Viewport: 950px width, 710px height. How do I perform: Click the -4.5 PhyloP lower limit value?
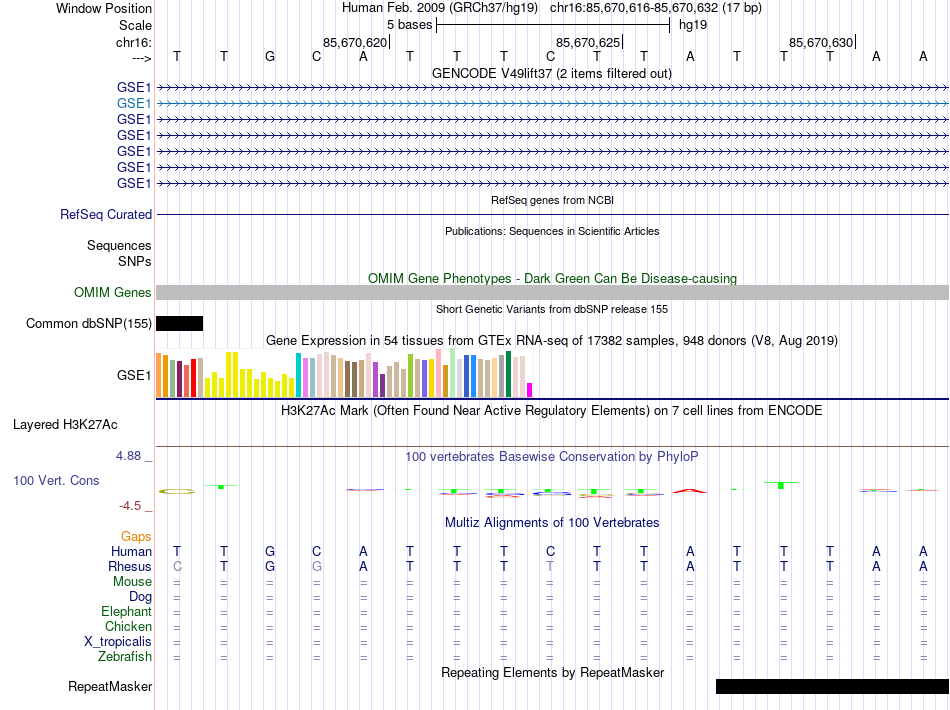coord(130,506)
